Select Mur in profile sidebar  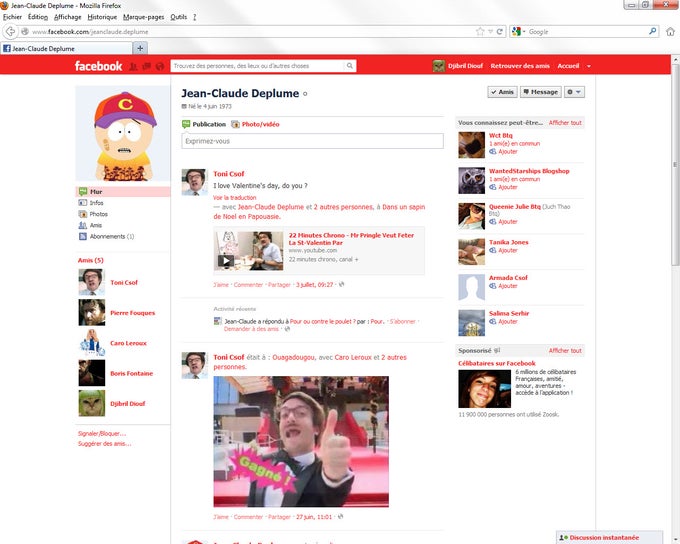(x=123, y=192)
